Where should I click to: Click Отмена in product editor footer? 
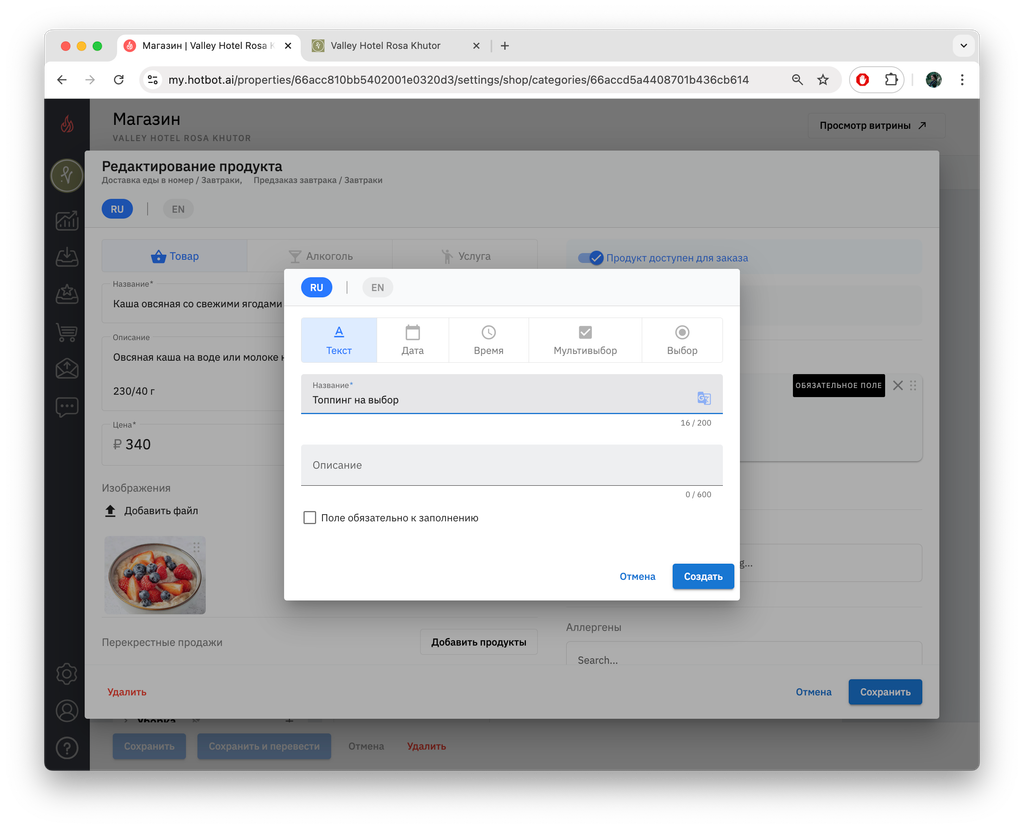tap(814, 692)
